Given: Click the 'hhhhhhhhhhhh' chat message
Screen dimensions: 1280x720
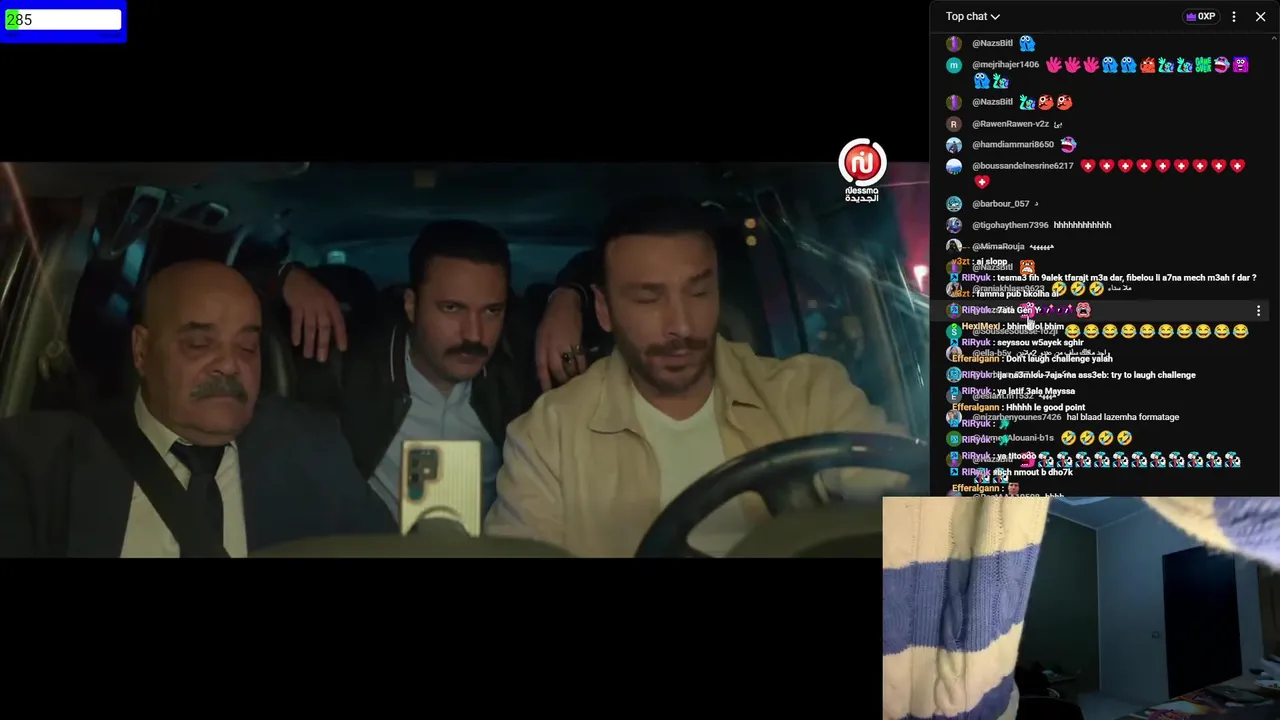Looking at the screenshot, I should point(1082,225).
